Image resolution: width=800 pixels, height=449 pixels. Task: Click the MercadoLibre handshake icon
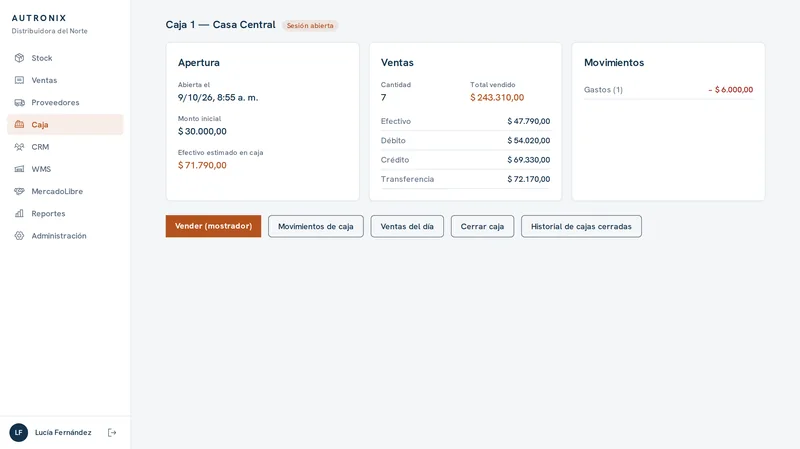[x=19, y=191]
